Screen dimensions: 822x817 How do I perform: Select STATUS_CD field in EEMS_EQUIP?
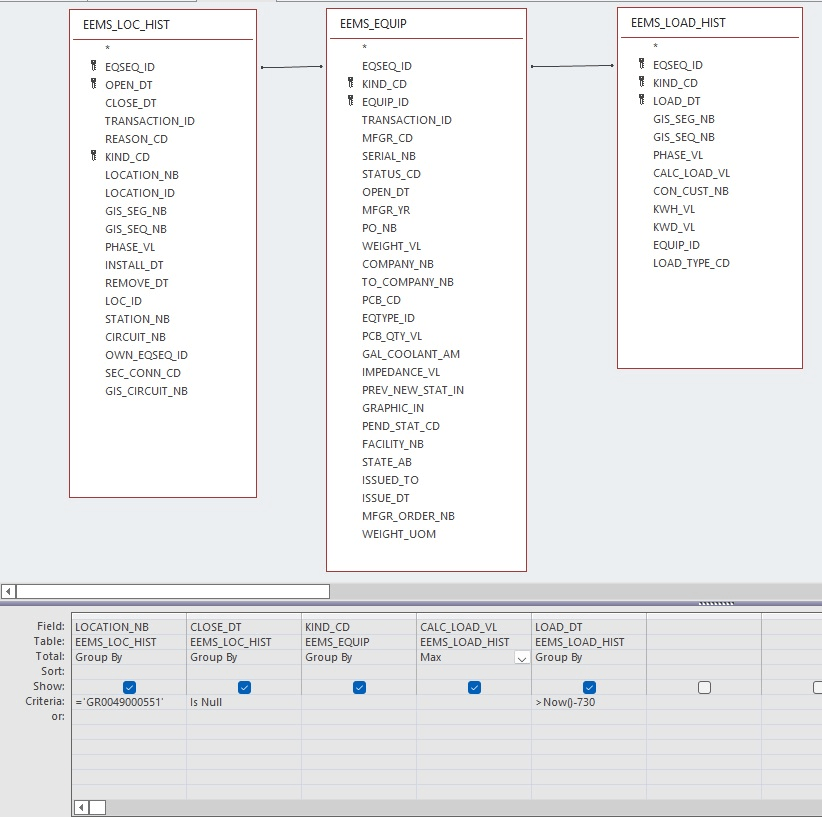tap(391, 174)
